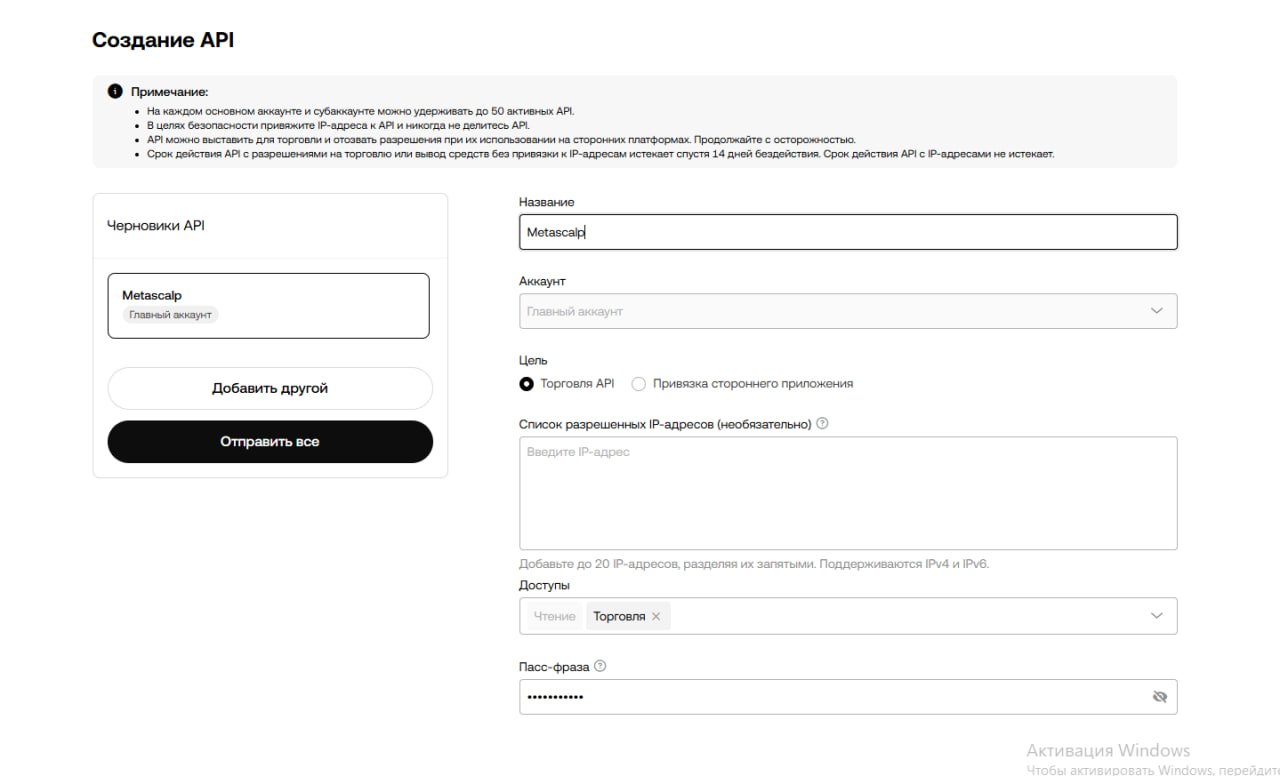Choose Привязка стороннего приложения radio option

click(x=639, y=384)
